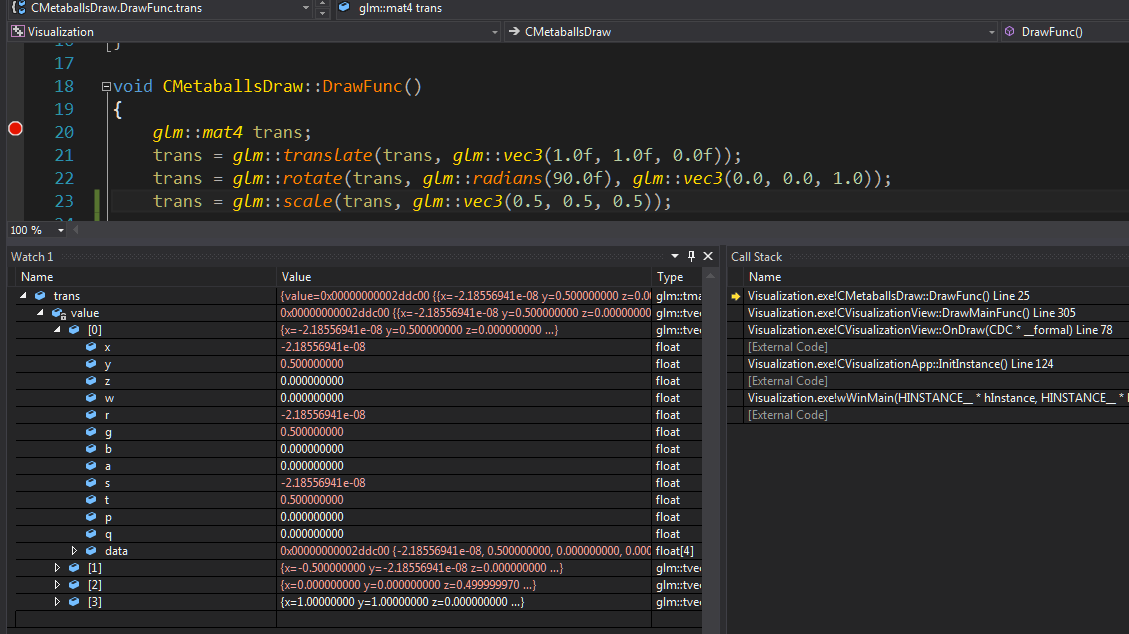
Task: Expand the [3] column vector row
Action: pos(57,602)
